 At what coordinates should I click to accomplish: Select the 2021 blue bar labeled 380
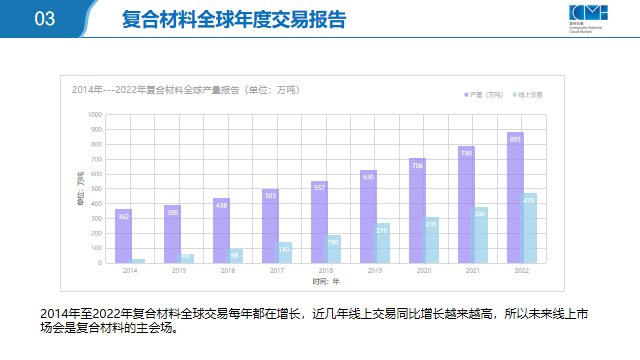pos(480,235)
